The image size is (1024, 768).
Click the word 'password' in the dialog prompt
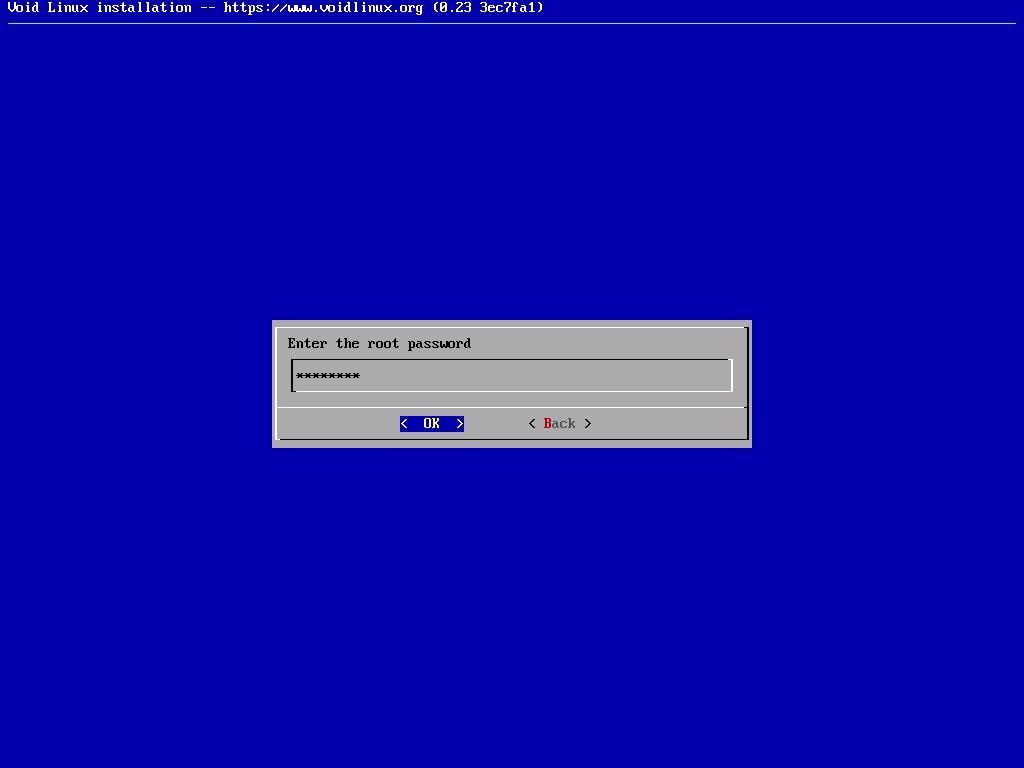(439, 343)
